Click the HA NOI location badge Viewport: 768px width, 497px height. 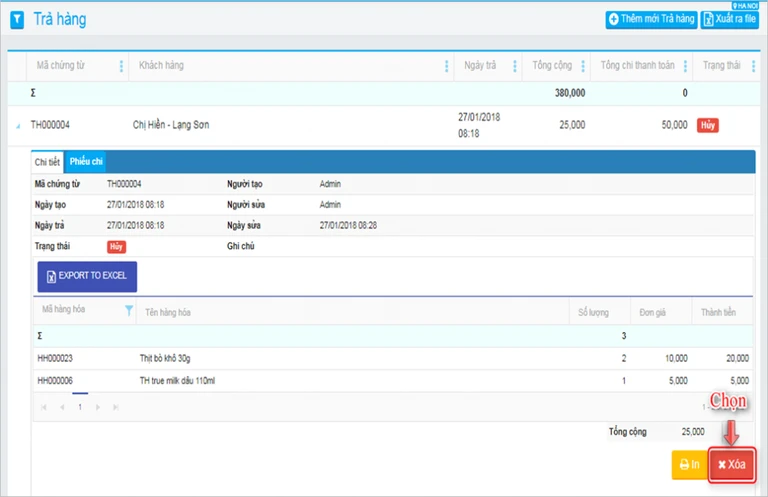(745, 5)
